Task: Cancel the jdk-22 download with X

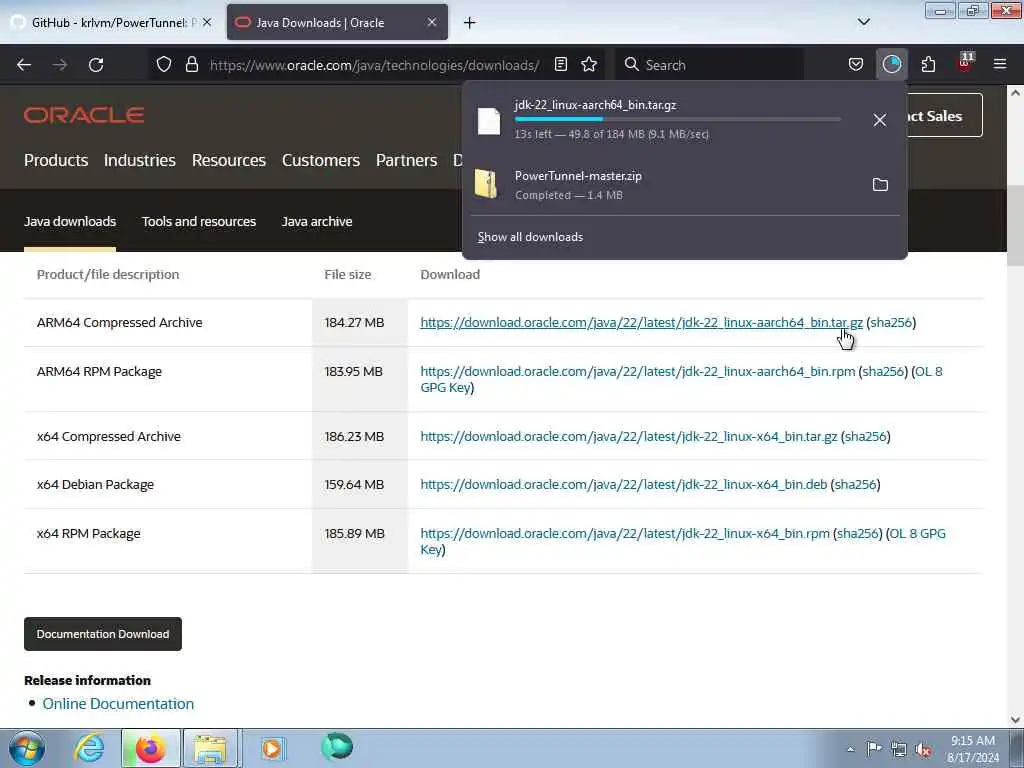Action: (x=880, y=120)
